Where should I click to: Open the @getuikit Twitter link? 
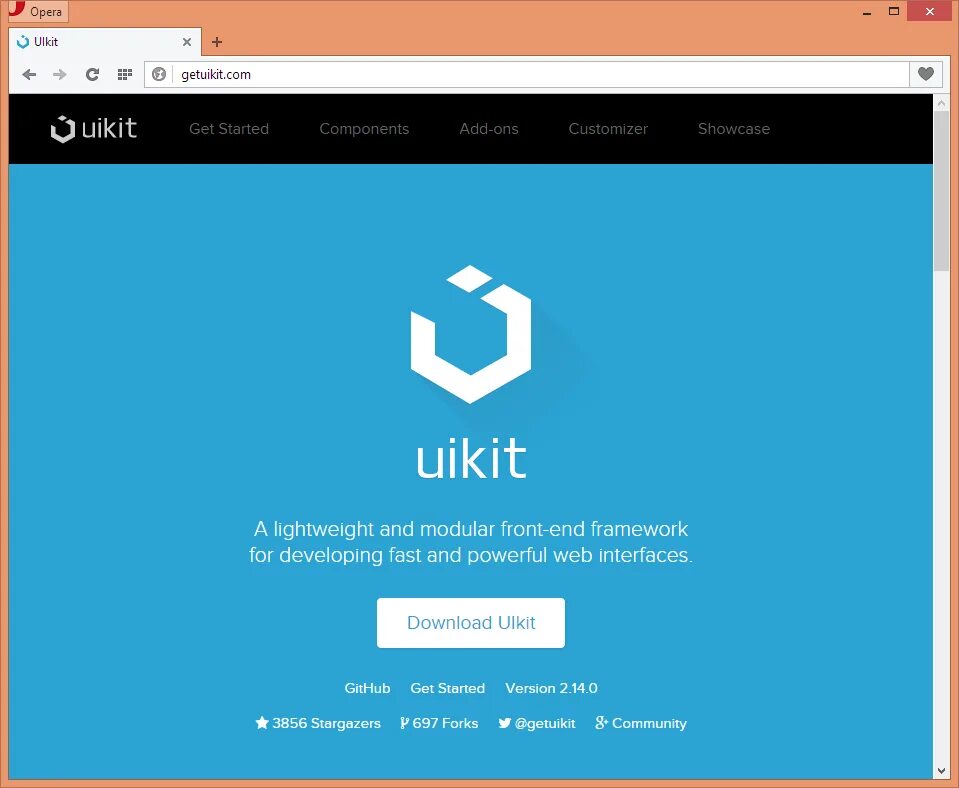[536, 723]
